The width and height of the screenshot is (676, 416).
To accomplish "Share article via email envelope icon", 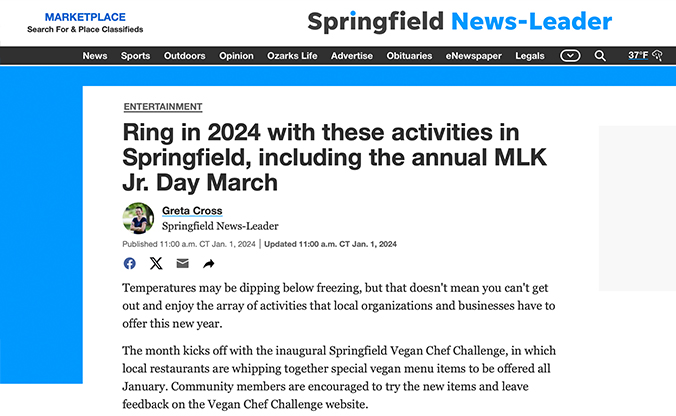I will (182, 264).
